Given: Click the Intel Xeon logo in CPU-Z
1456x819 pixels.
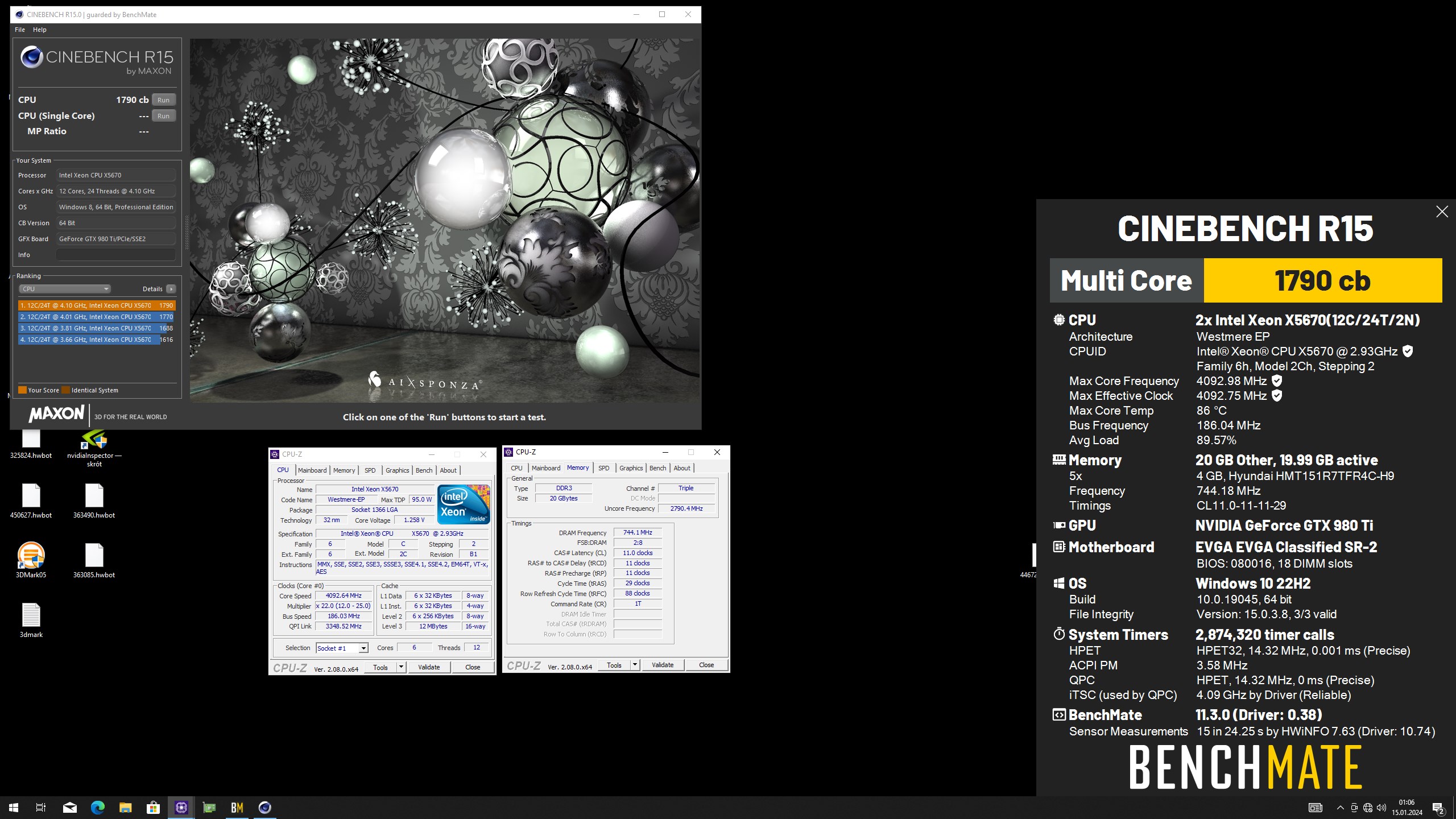Looking at the screenshot, I should (464, 504).
